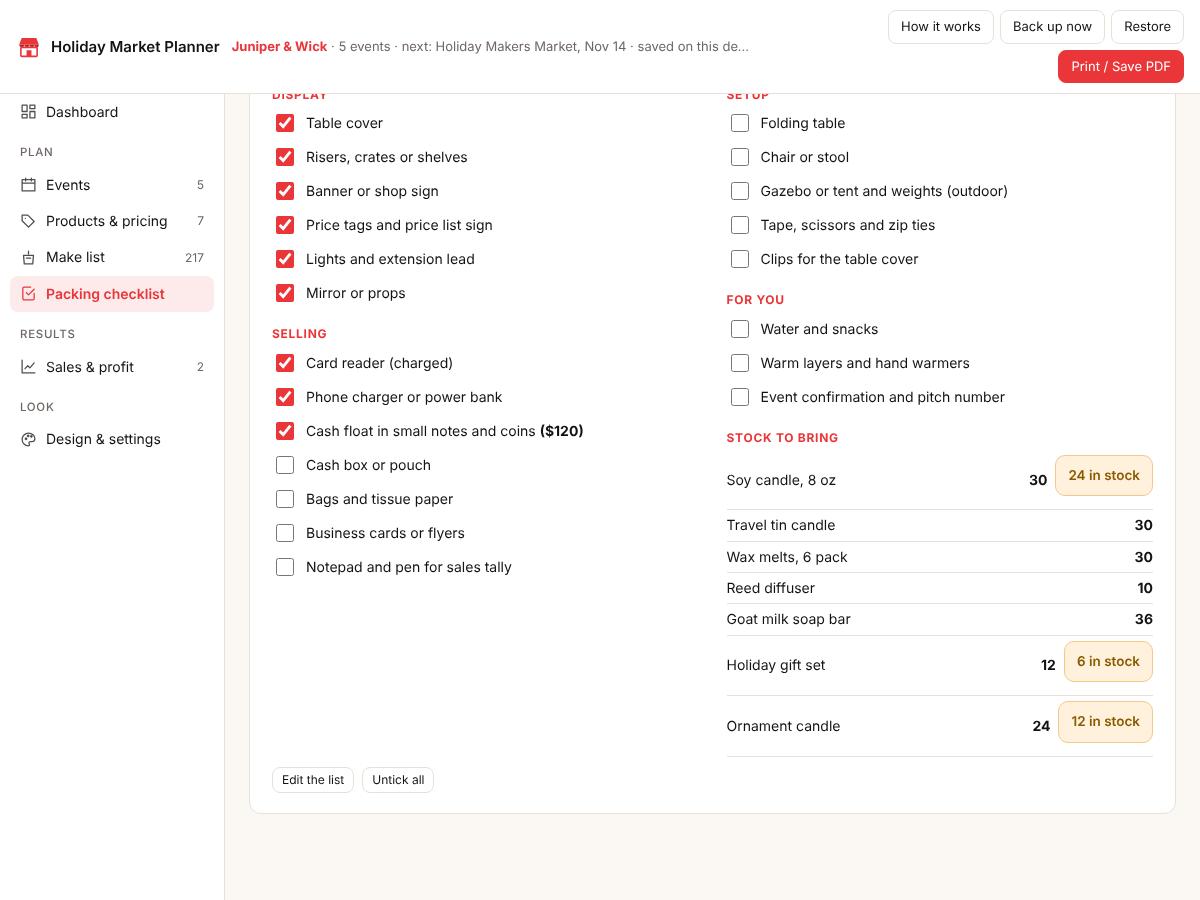Check Water and snacks
1200x900 pixels.
[x=740, y=329]
